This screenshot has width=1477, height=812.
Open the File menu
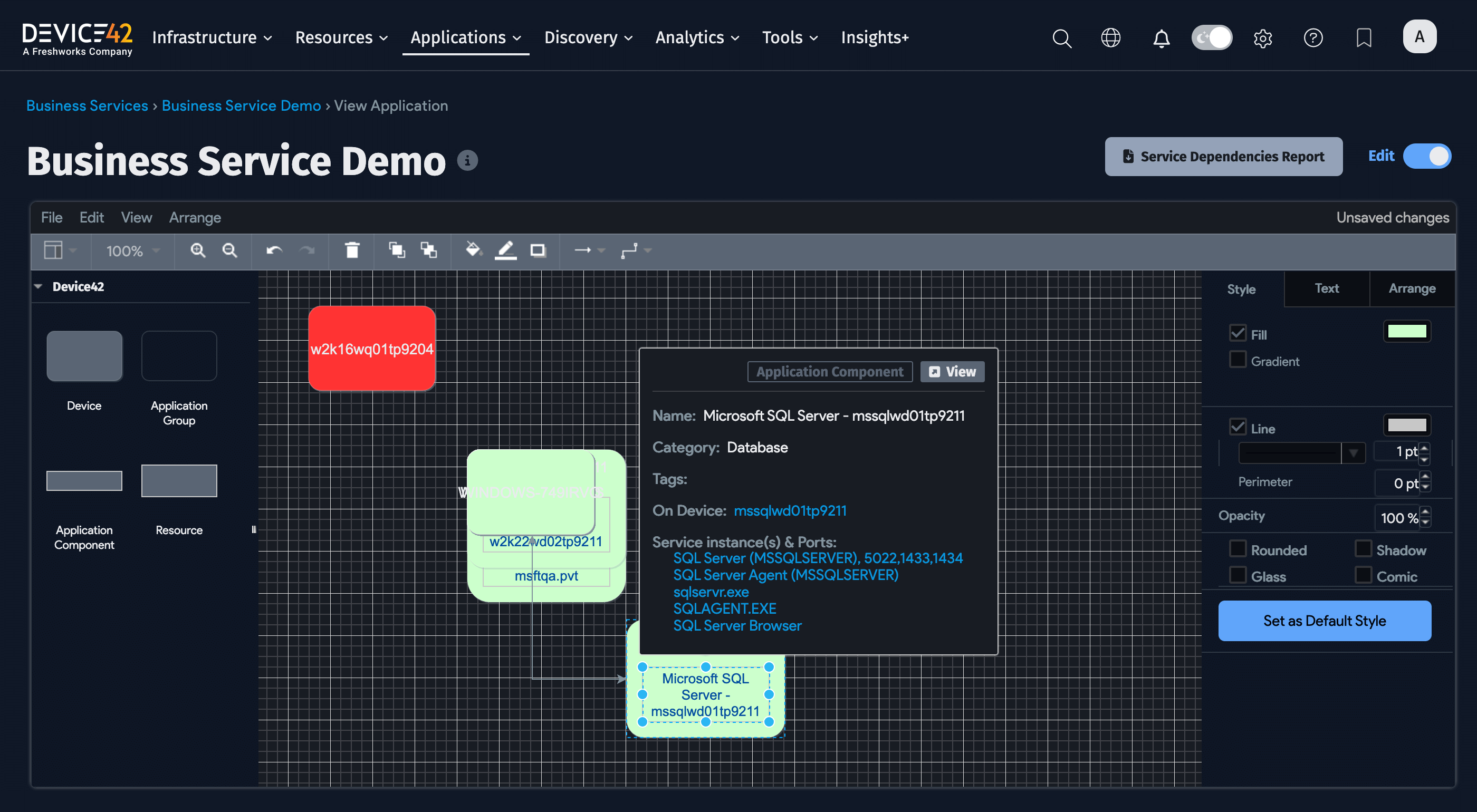click(51, 218)
